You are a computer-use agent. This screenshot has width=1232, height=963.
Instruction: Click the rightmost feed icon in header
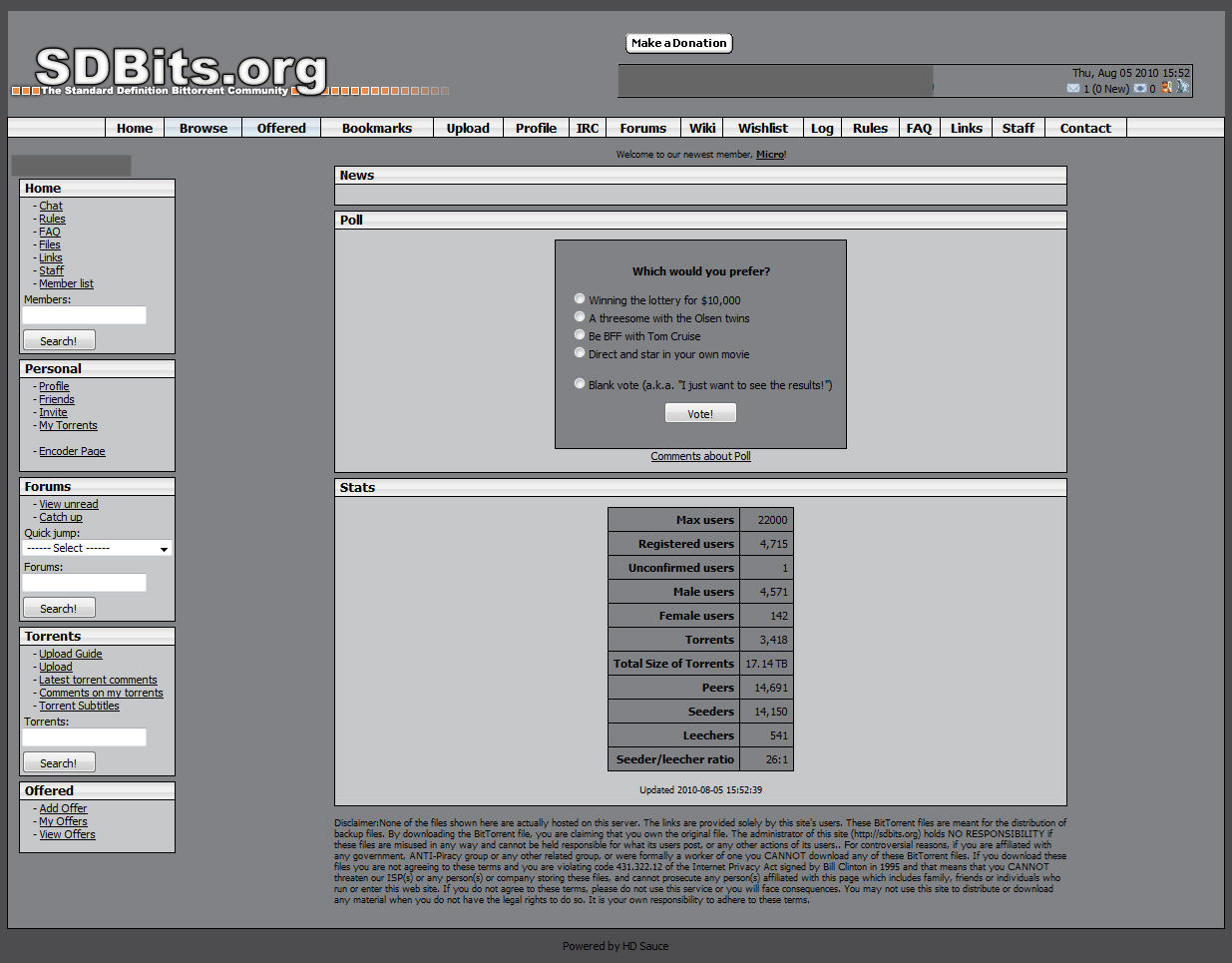point(1182,88)
